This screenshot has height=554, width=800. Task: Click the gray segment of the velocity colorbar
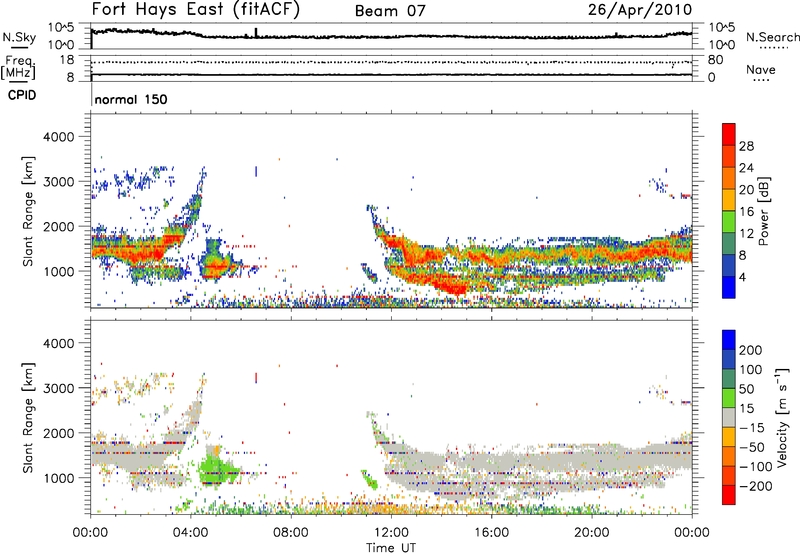pos(729,417)
